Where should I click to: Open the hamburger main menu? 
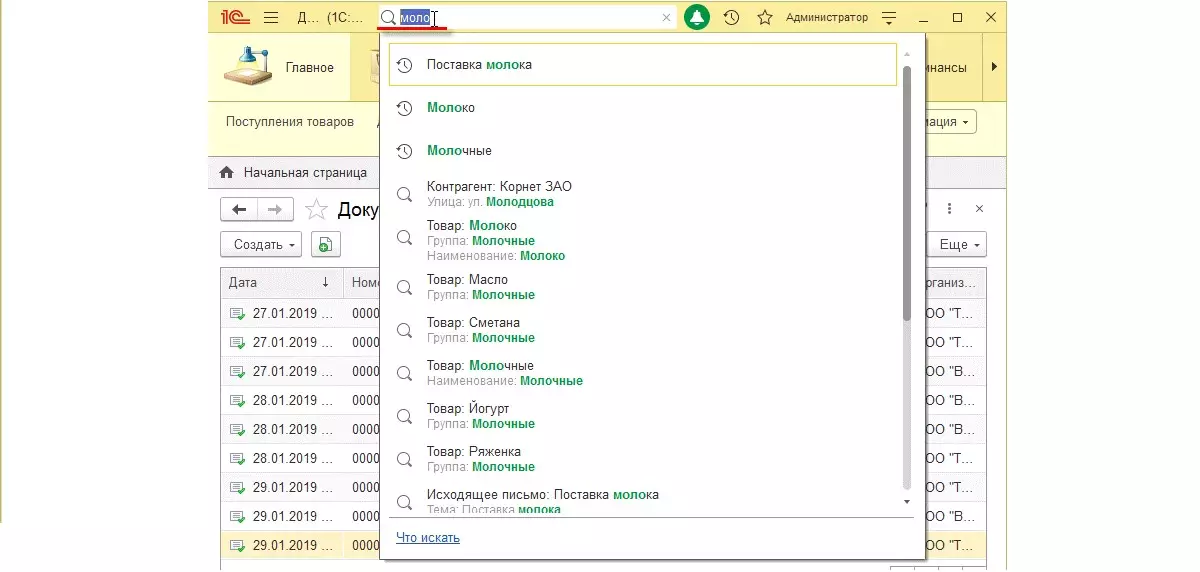pyautogui.click(x=271, y=17)
